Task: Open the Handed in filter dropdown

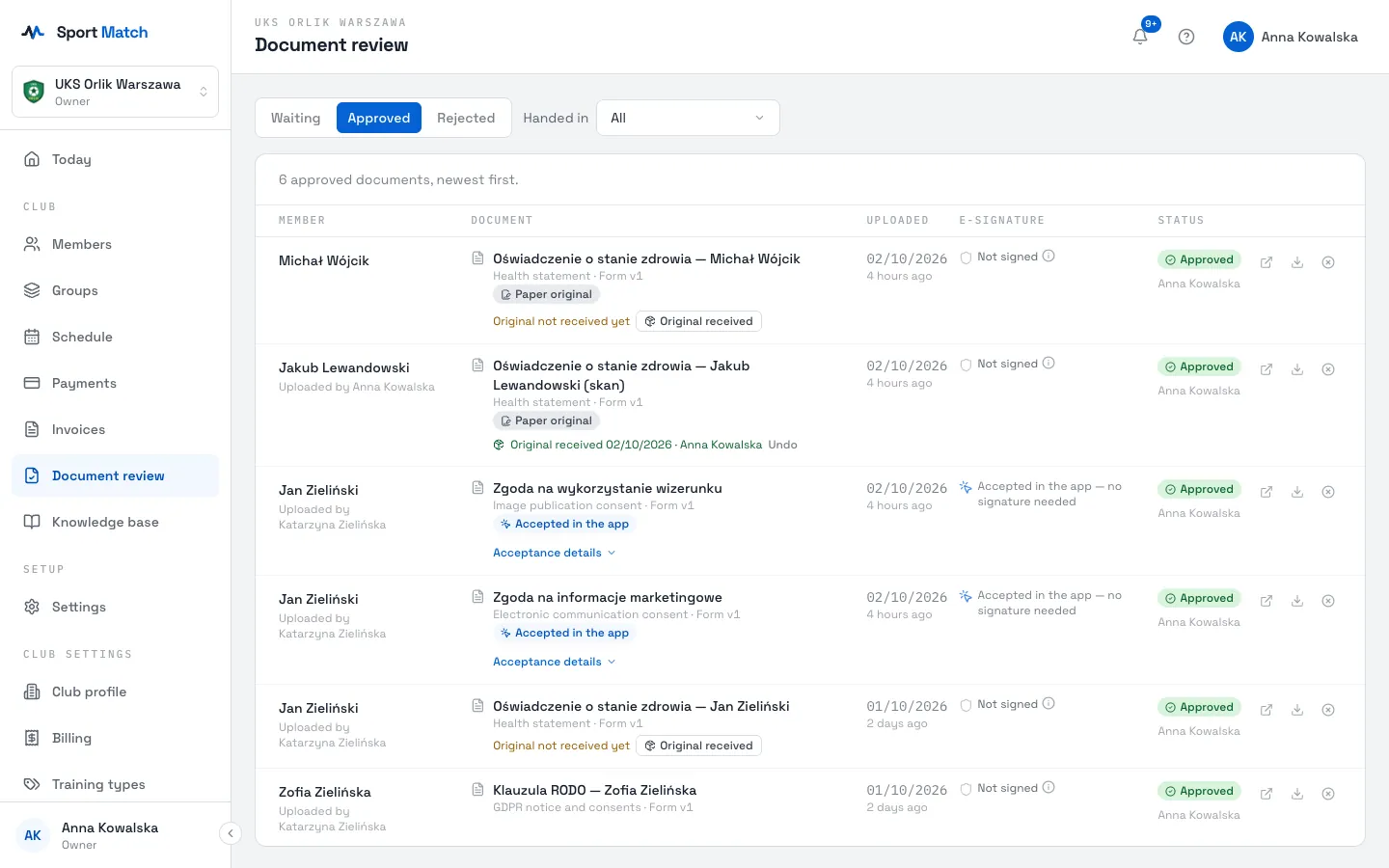Action: click(688, 118)
